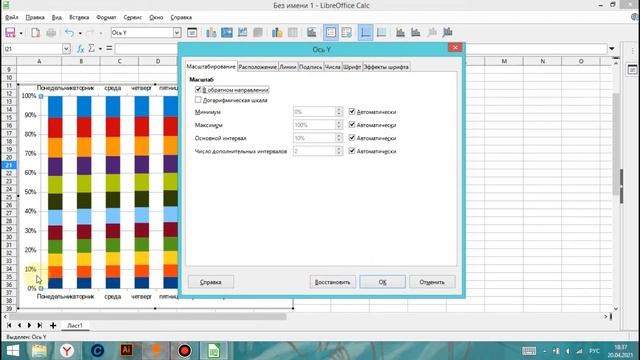Click the Legend settings icon

pyautogui.click(x=347, y=33)
